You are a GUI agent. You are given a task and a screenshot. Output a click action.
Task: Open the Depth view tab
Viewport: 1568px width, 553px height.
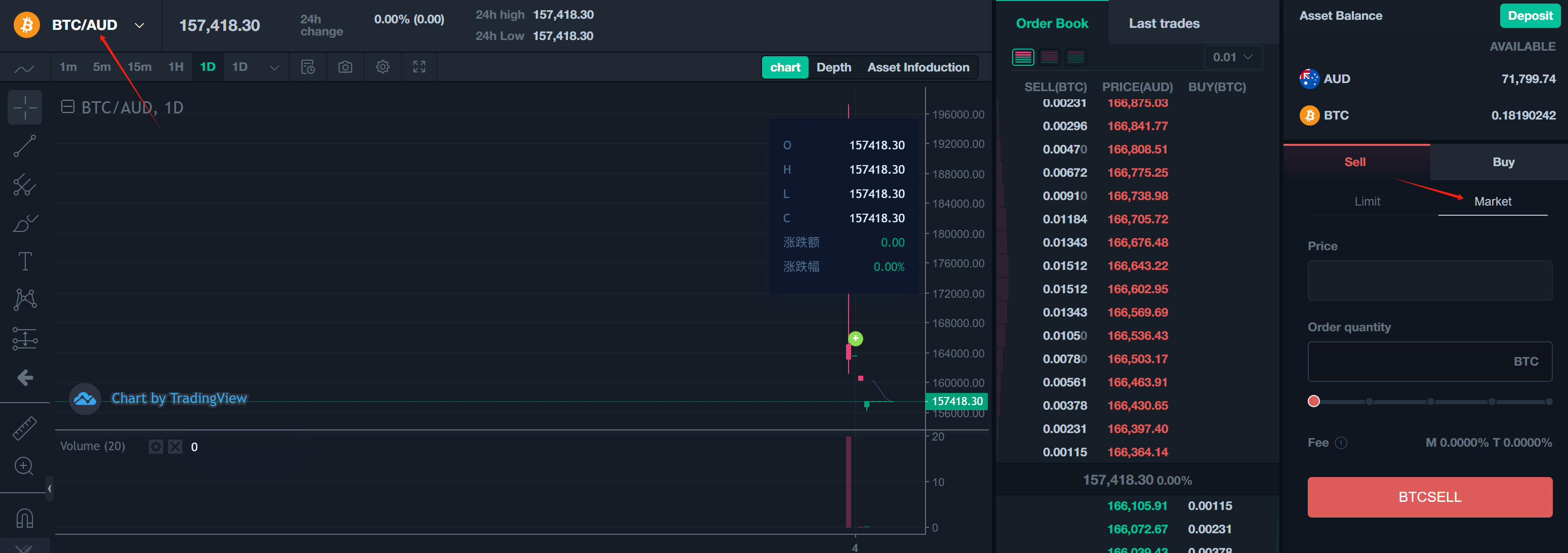(x=833, y=67)
